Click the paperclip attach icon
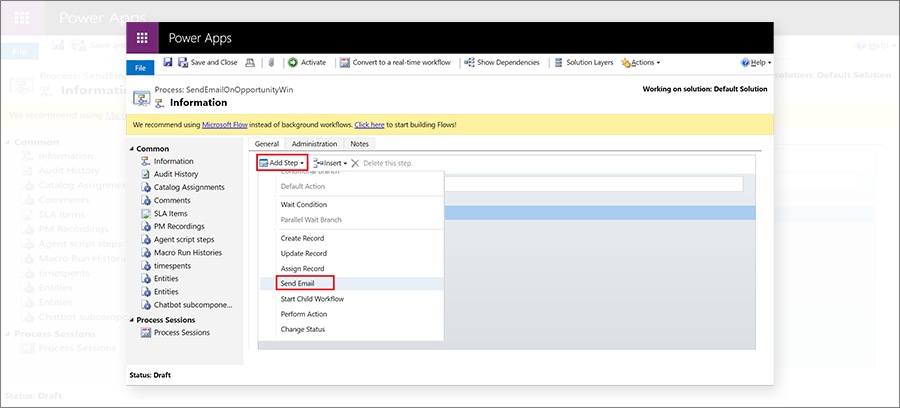Image resolution: width=900 pixels, height=408 pixels. tap(271, 63)
